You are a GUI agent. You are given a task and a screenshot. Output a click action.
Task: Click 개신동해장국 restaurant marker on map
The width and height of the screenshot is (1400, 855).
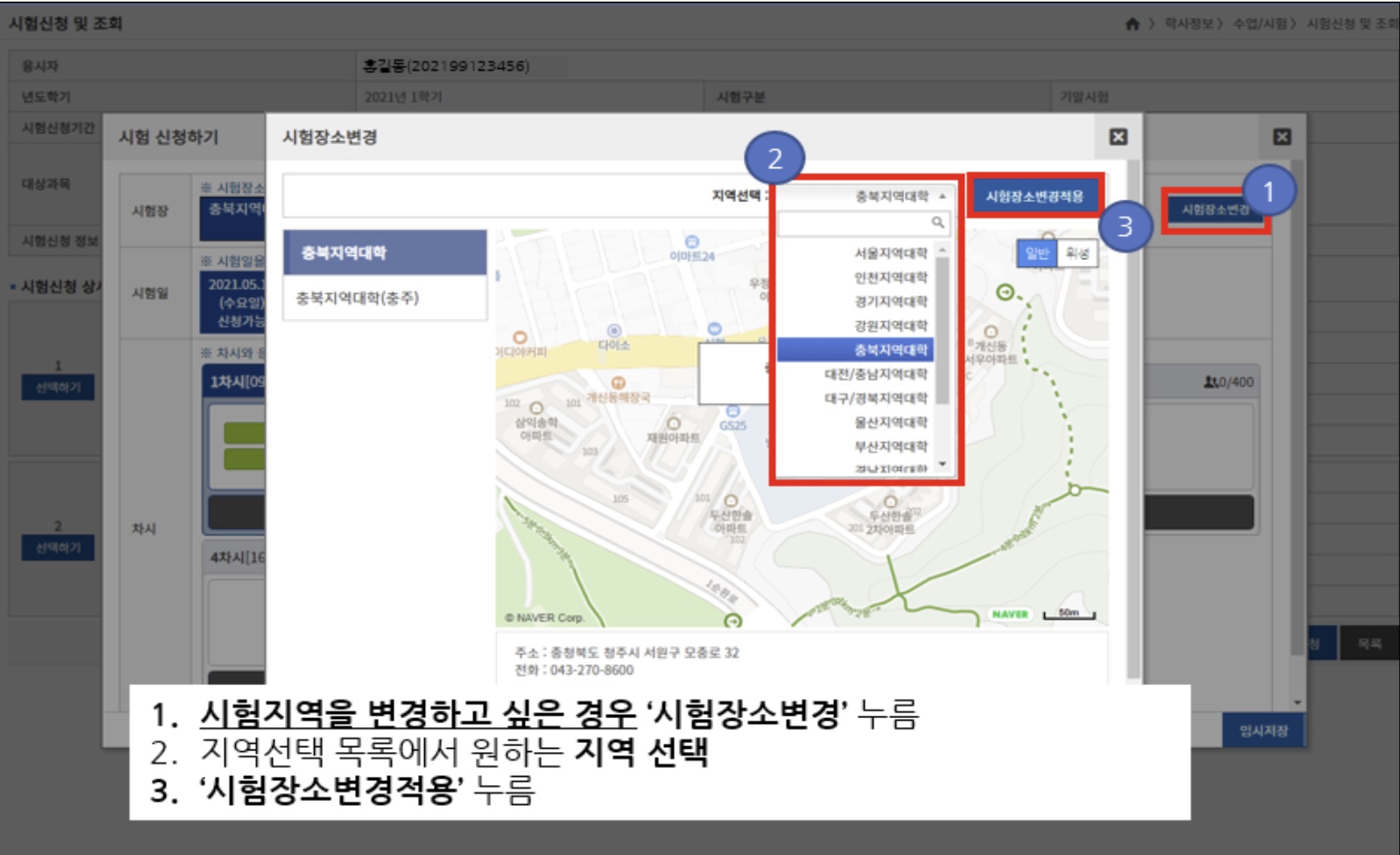[x=617, y=383]
